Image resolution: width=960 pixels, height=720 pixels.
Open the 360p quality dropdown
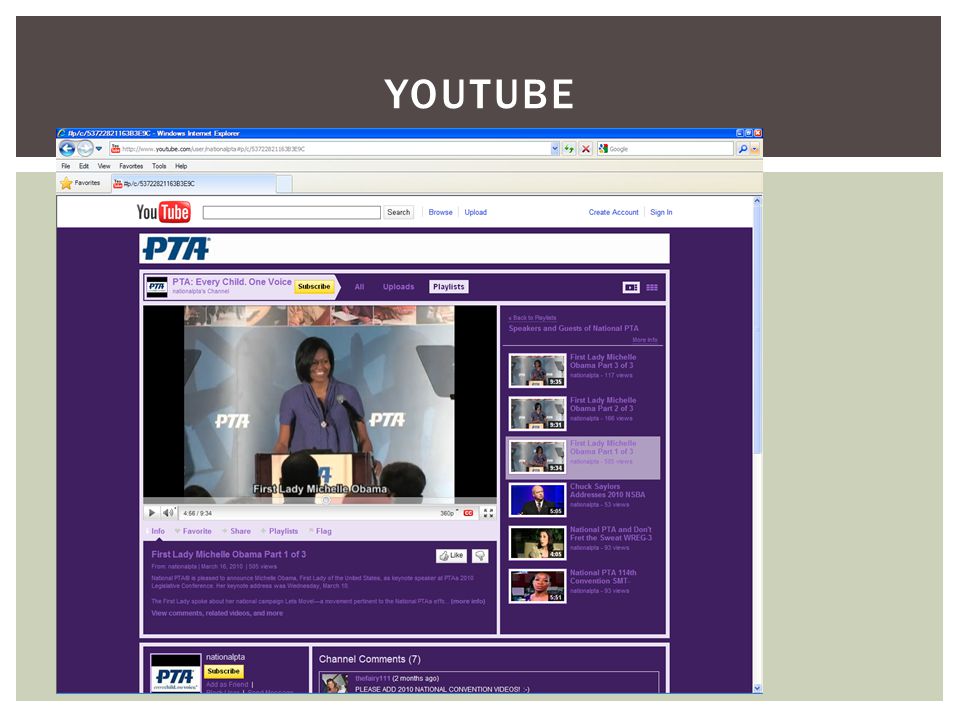tap(449, 513)
